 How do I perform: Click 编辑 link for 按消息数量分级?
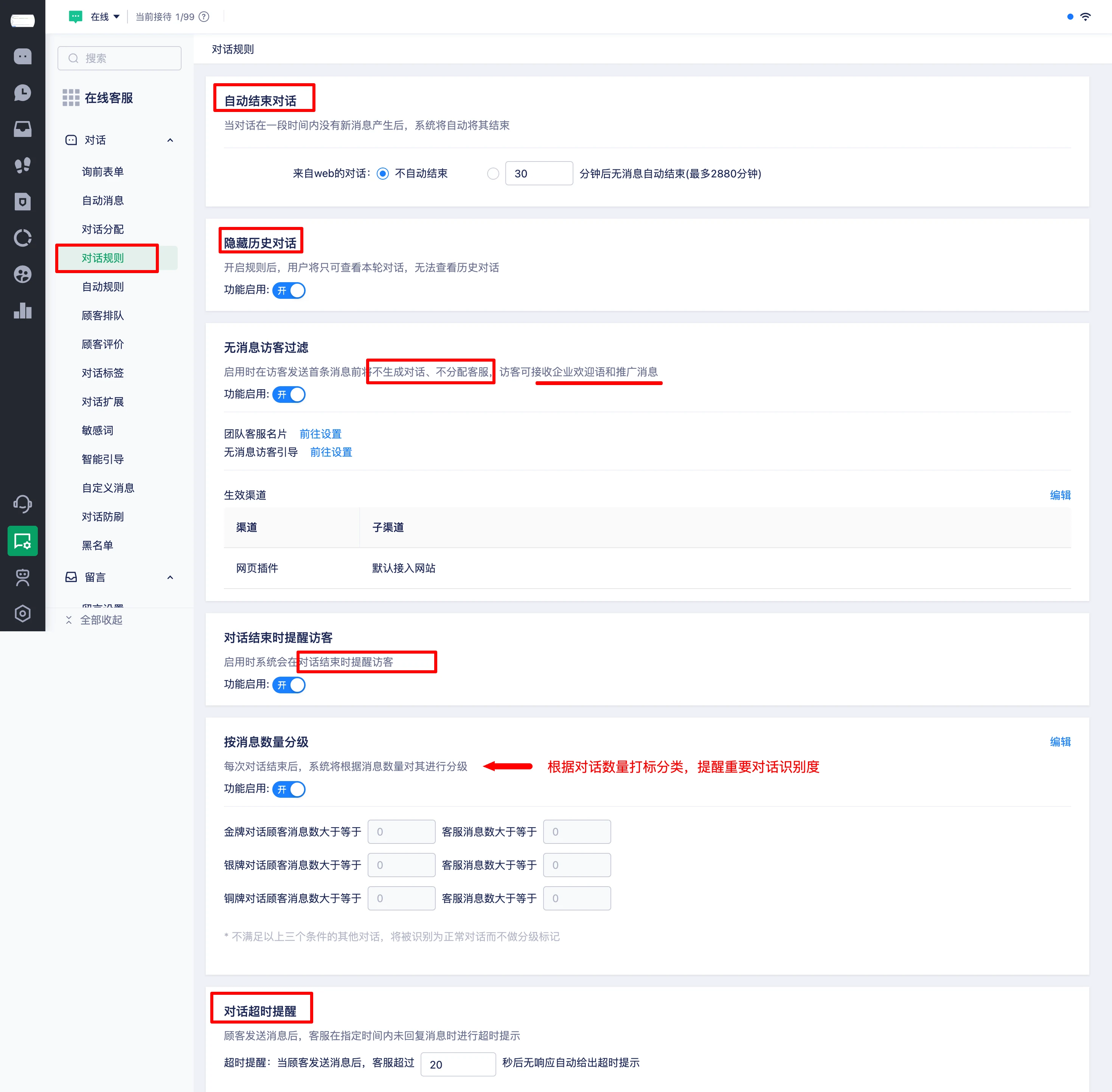[x=1060, y=742]
